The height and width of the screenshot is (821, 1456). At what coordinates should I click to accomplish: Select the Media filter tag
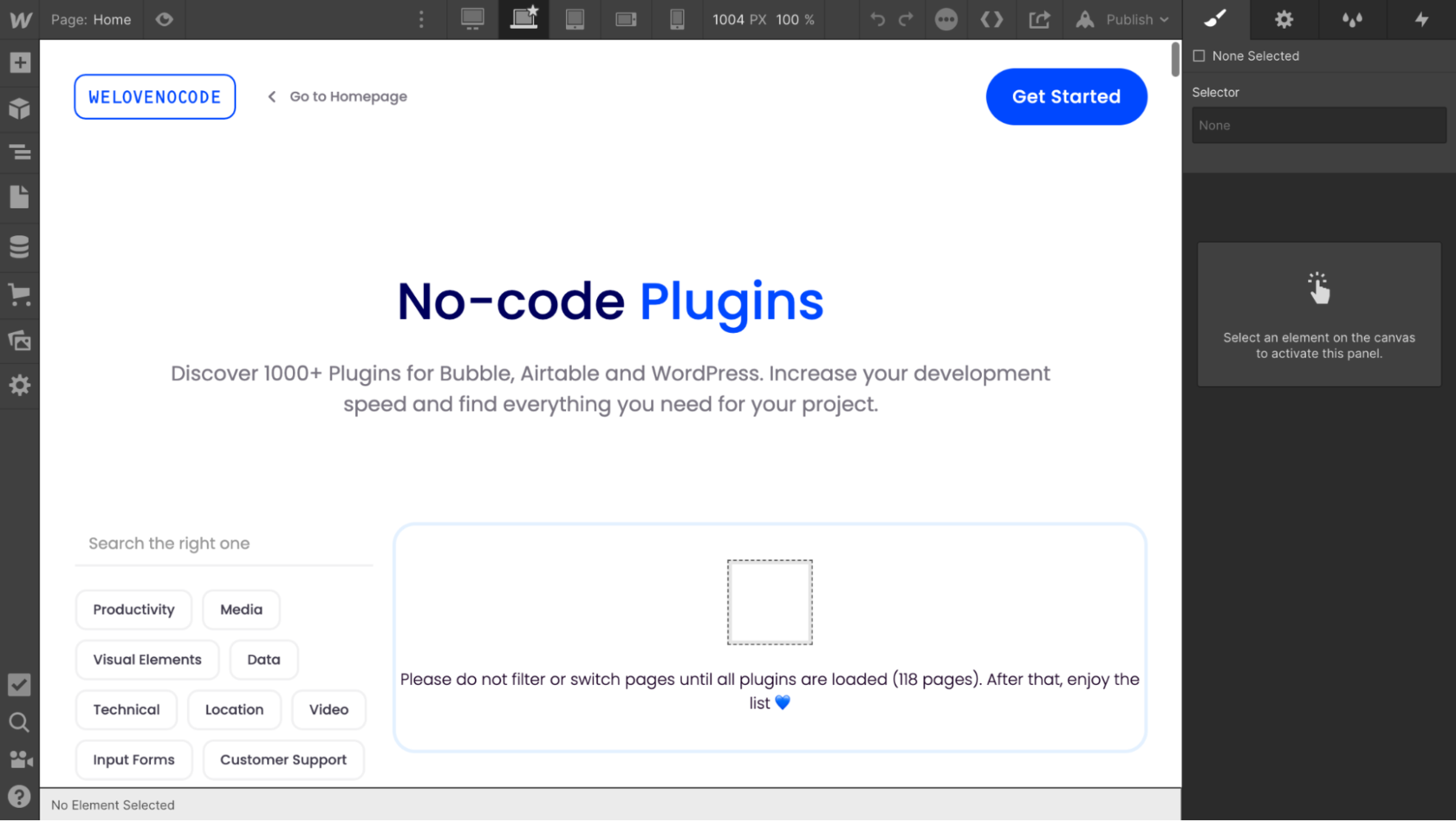tap(242, 609)
